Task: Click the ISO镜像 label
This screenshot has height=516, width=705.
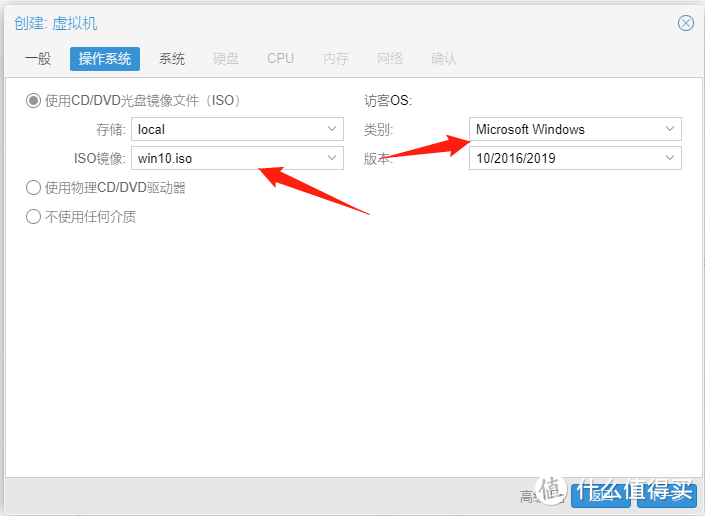Action: click(100, 158)
